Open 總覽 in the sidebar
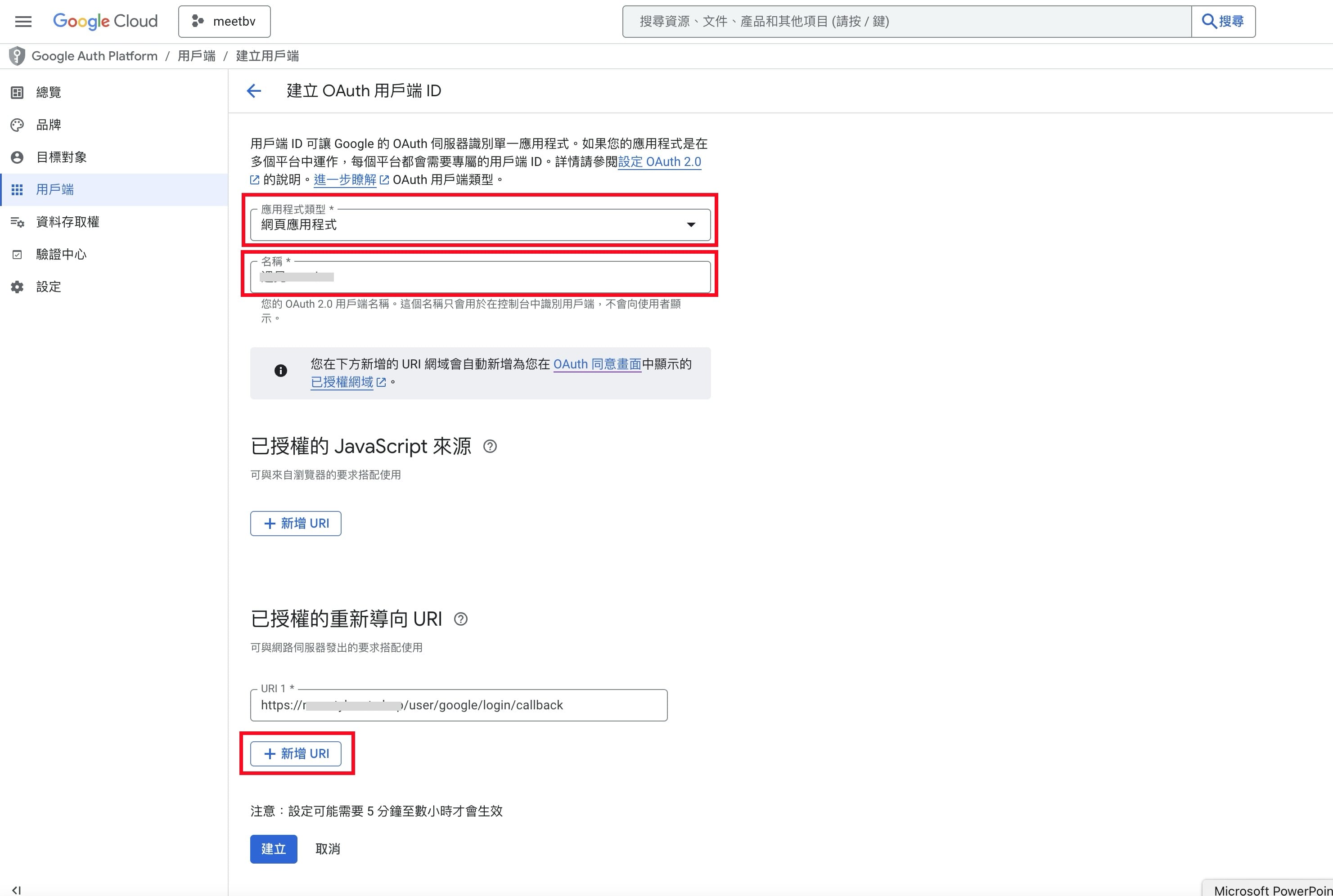Viewport: 1333px width, 896px height. (114, 93)
